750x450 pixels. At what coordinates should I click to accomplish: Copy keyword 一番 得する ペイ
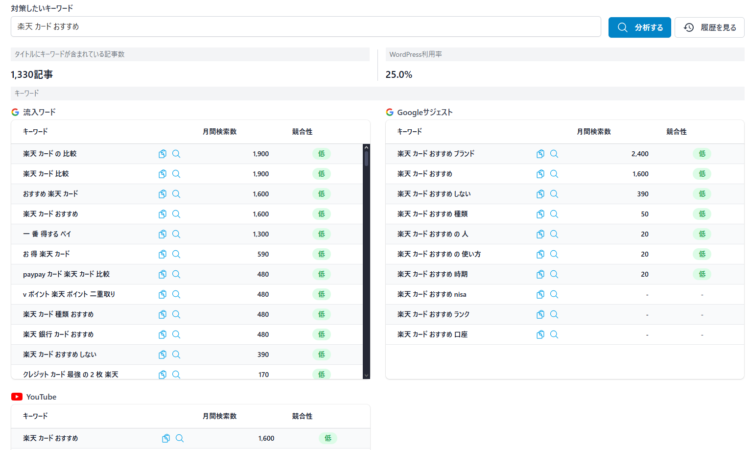coord(163,234)
